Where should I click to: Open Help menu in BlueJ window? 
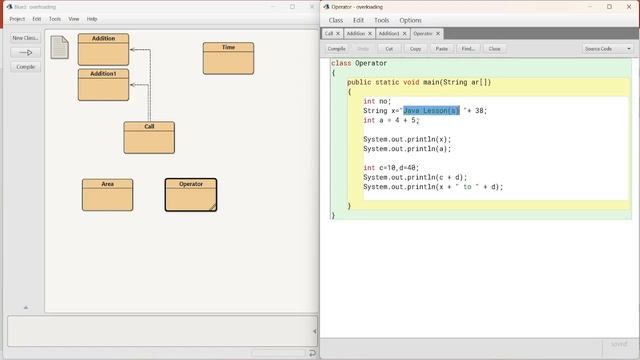[92, 19]
